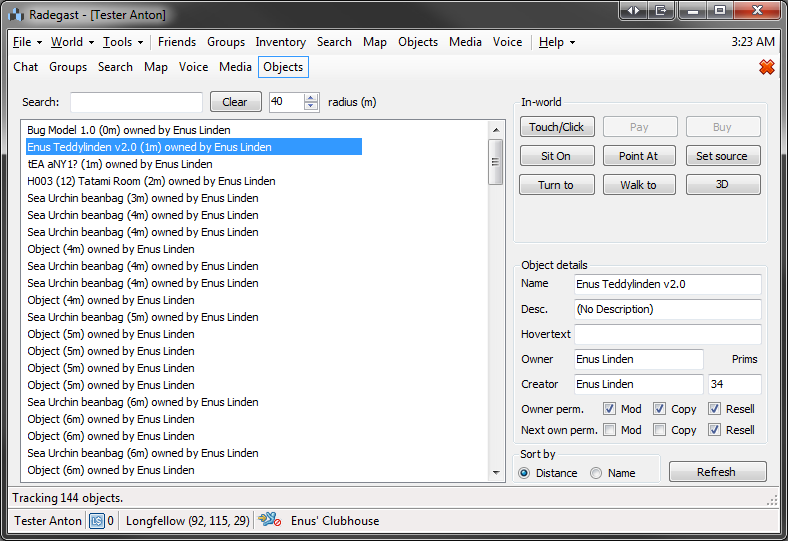Select the Objects tab
The height and width of the screenshot is (541, 788).
pyautogui.click(x=283, y=67)
